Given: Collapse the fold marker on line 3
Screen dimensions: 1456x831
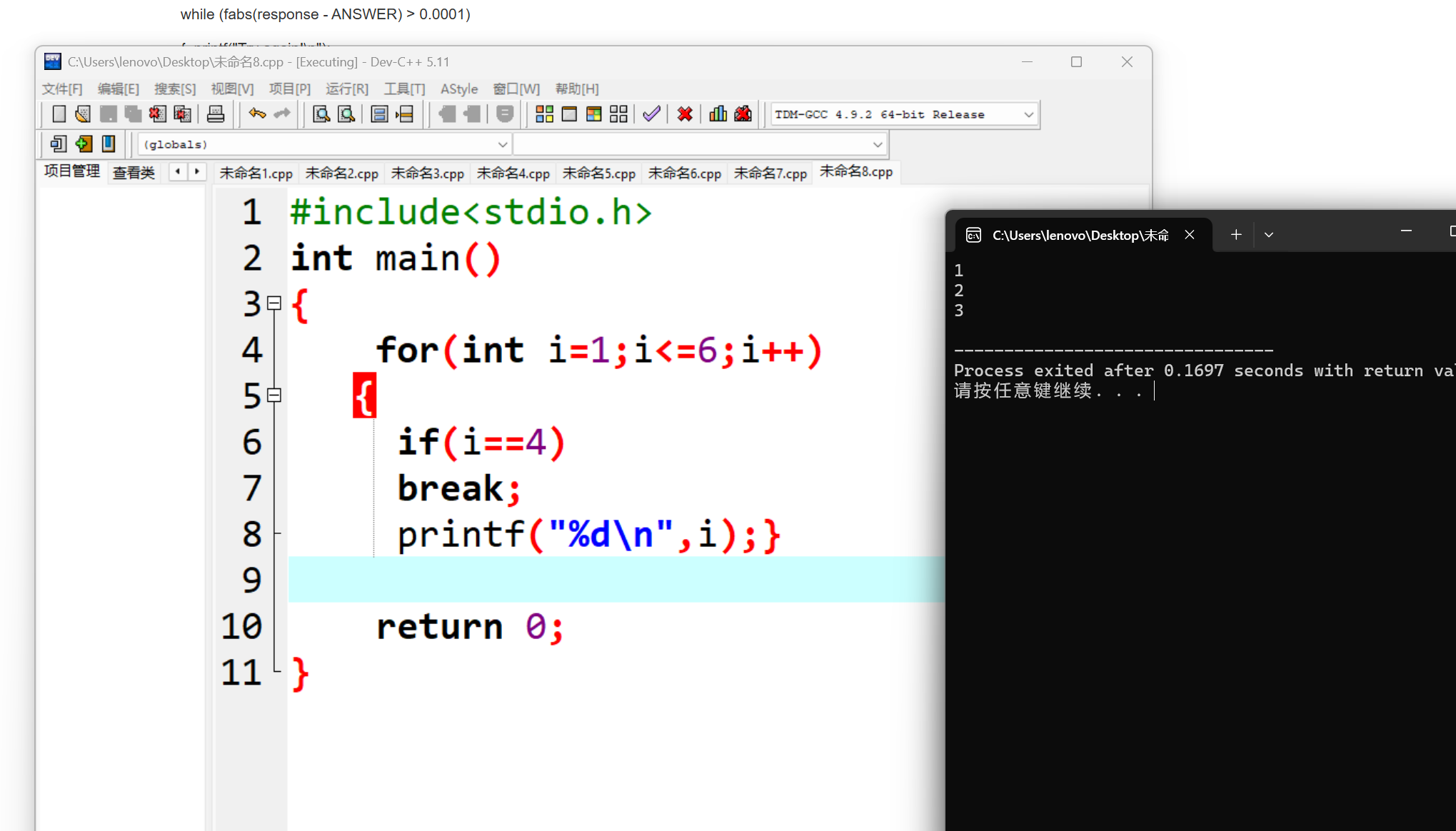Looking at the screenshot, I should coord(274,303).
